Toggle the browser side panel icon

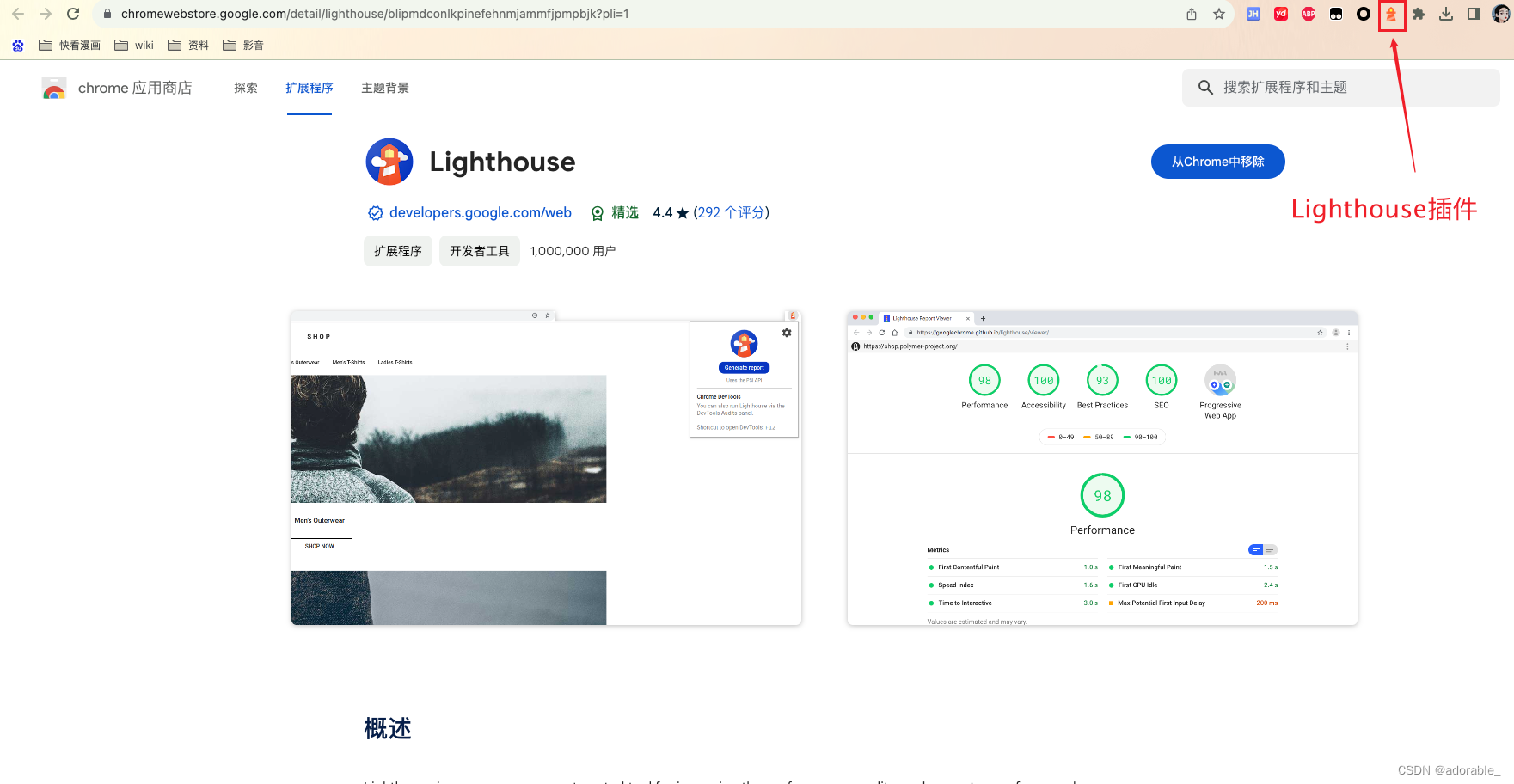pos(1474,14)
